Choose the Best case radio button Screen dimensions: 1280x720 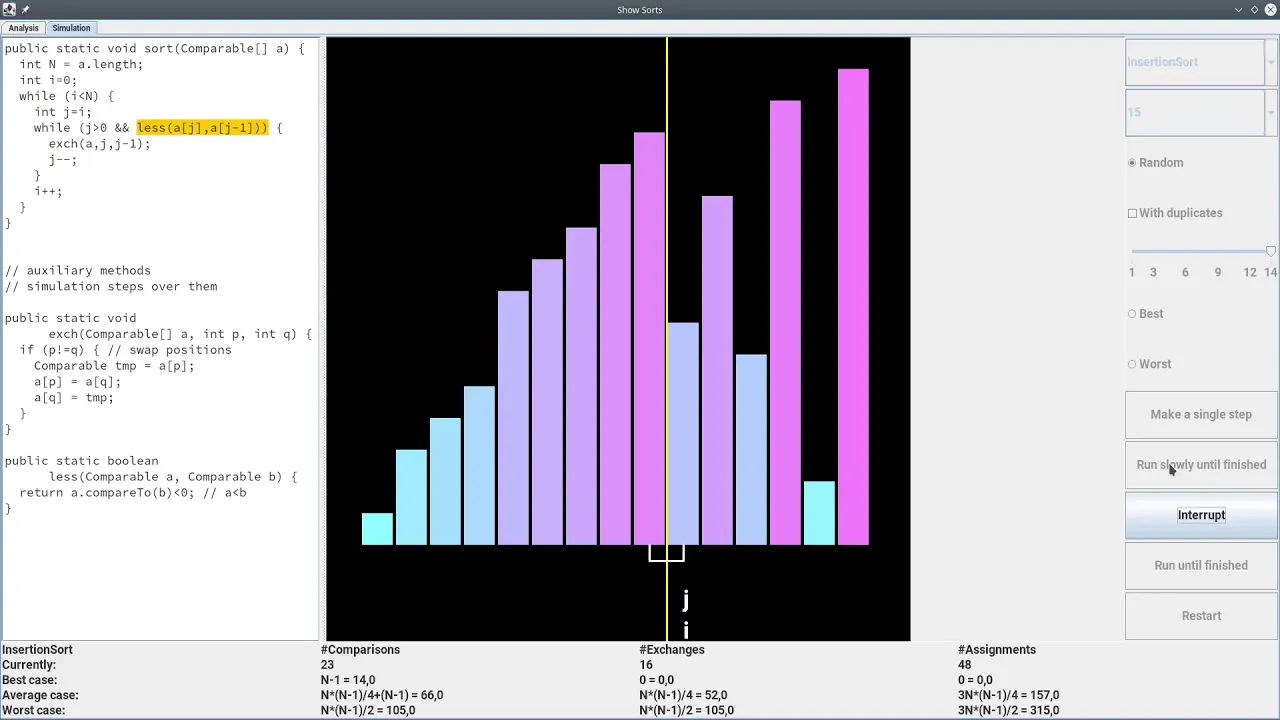click(1132, 314)
